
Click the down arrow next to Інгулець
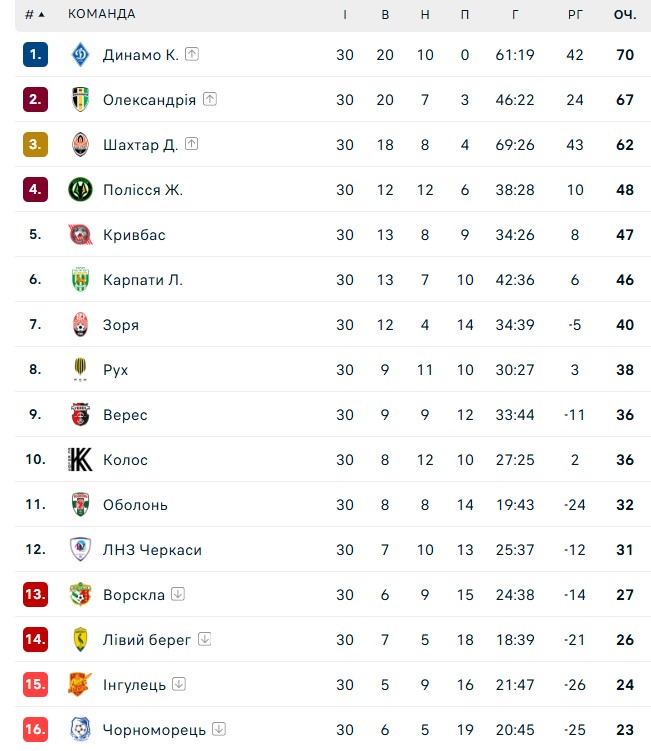point(179,685)
